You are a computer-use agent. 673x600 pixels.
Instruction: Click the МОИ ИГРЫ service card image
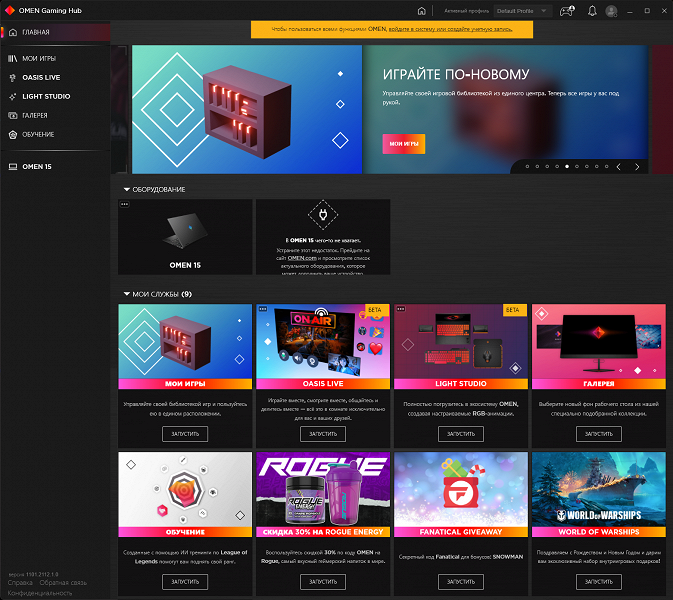(185, 342)
